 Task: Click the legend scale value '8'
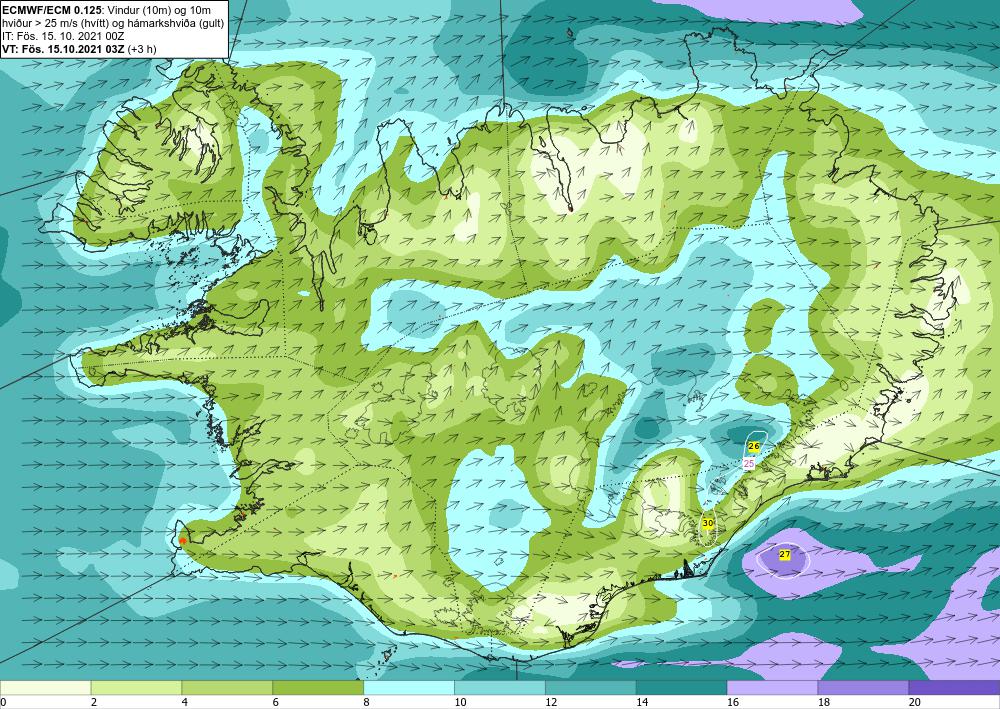[x=366, y=702]
